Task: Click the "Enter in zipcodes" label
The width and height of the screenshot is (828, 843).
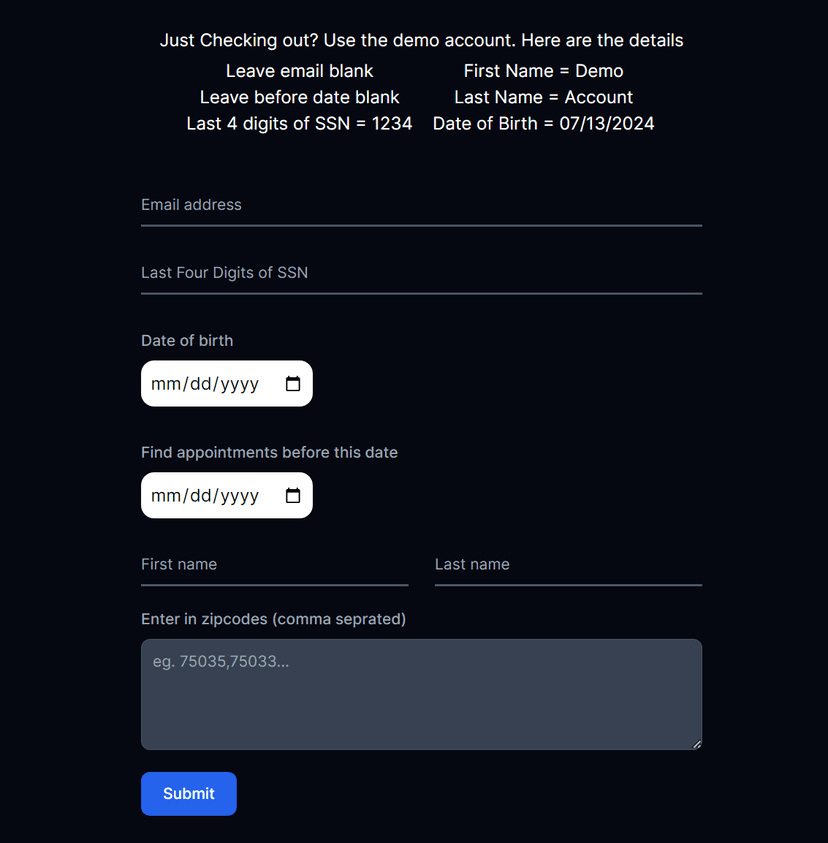Action: pyautogui.click(x=273, y=619)
